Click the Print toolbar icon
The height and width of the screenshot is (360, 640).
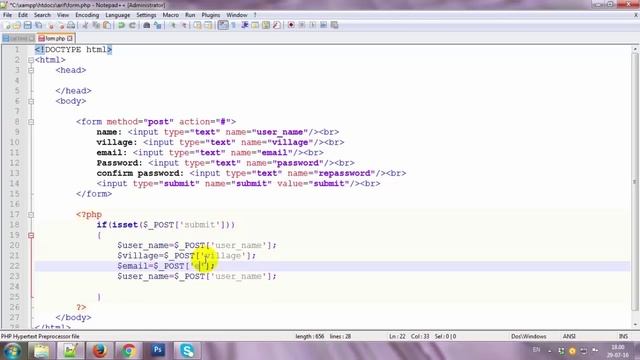71,25
